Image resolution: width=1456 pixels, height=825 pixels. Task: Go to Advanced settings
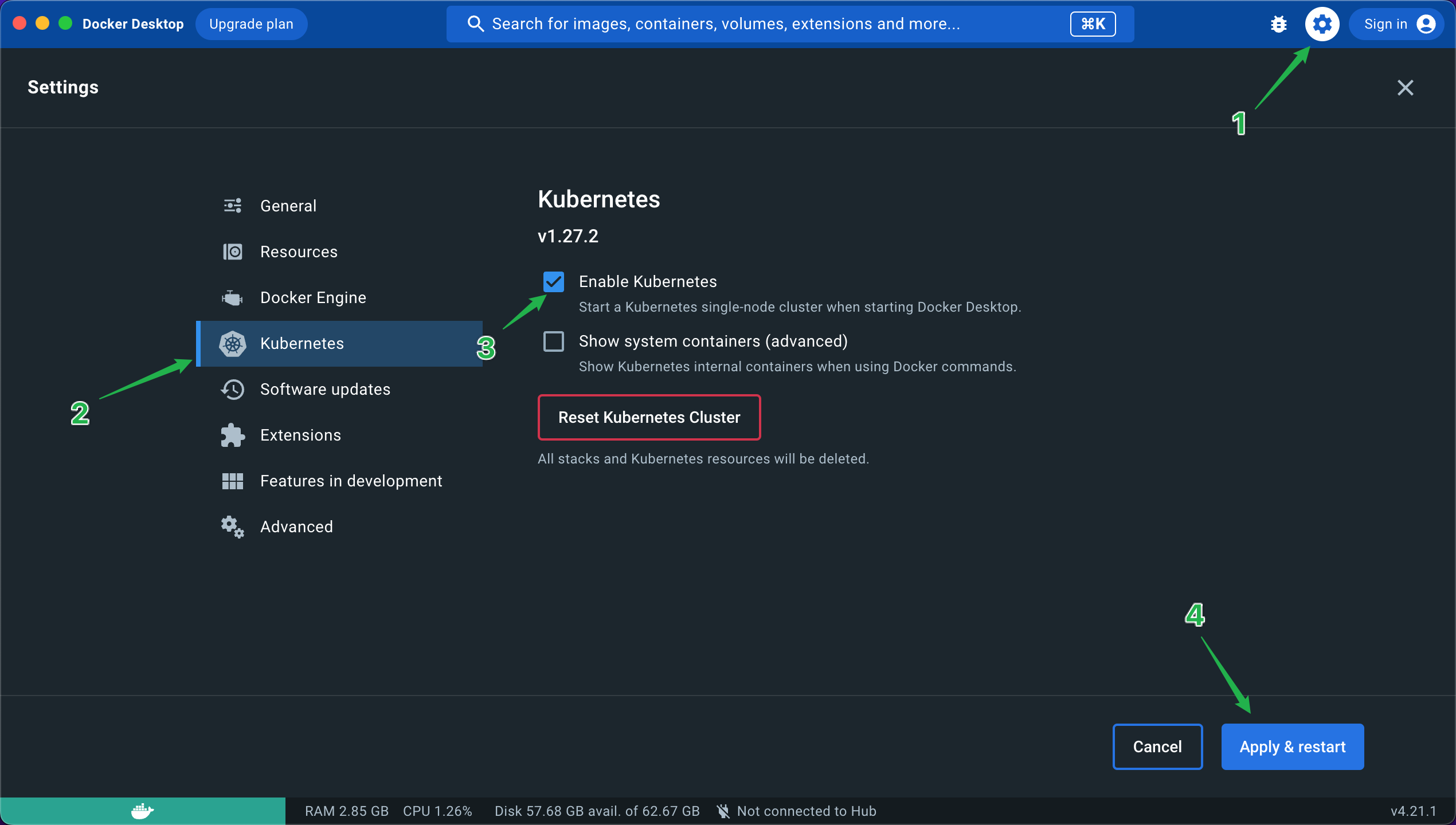click(x=296, y=527)
